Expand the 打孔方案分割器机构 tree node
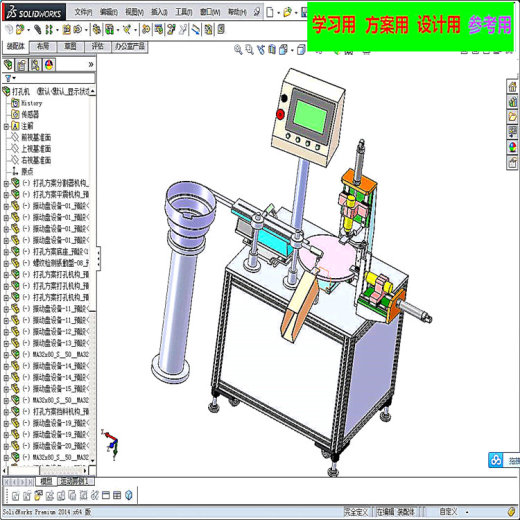The width and height of the screenshot is (520, 520). pos(6,183)
